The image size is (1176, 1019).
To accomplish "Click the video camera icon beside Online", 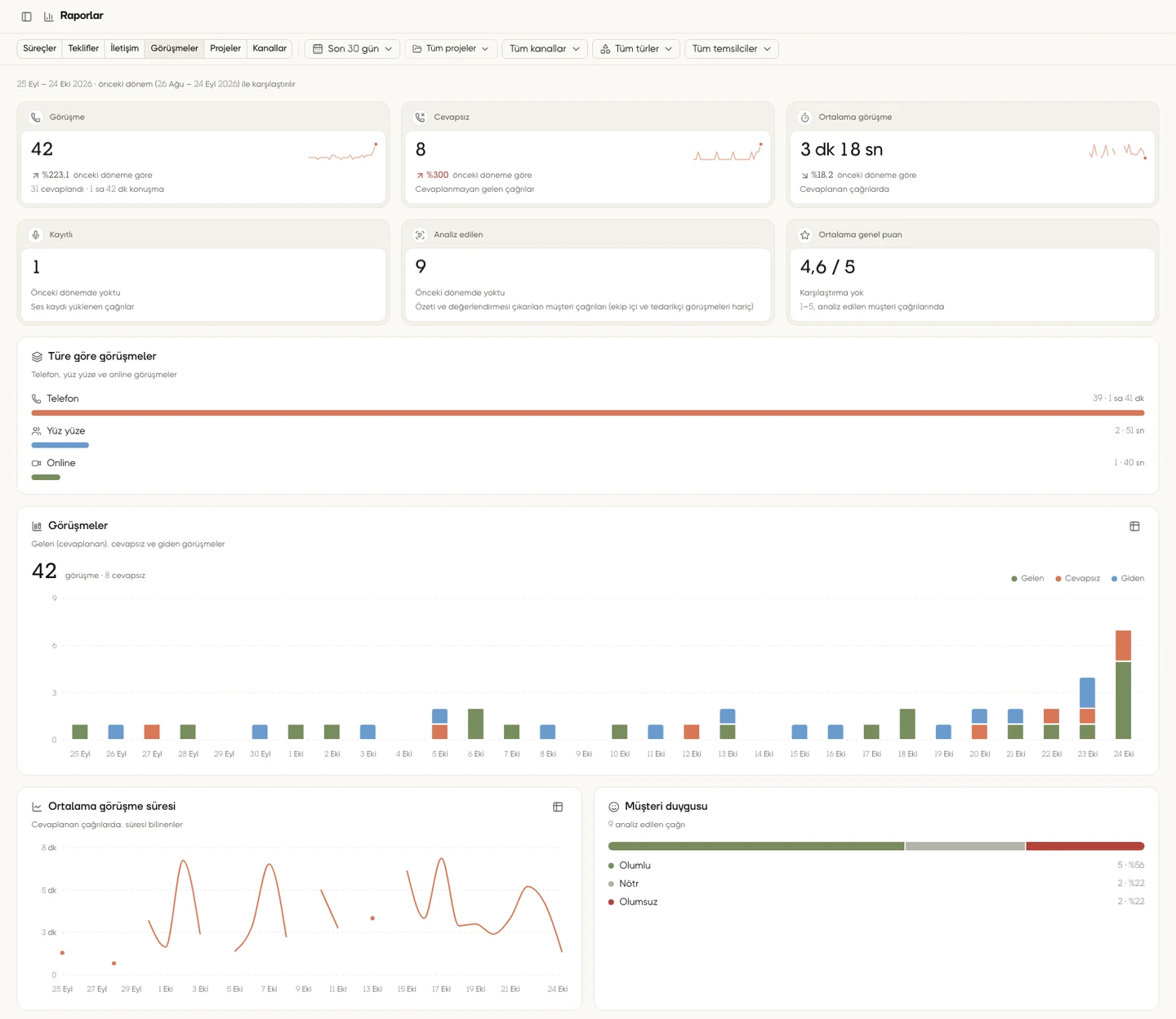I will coord(36,463).
